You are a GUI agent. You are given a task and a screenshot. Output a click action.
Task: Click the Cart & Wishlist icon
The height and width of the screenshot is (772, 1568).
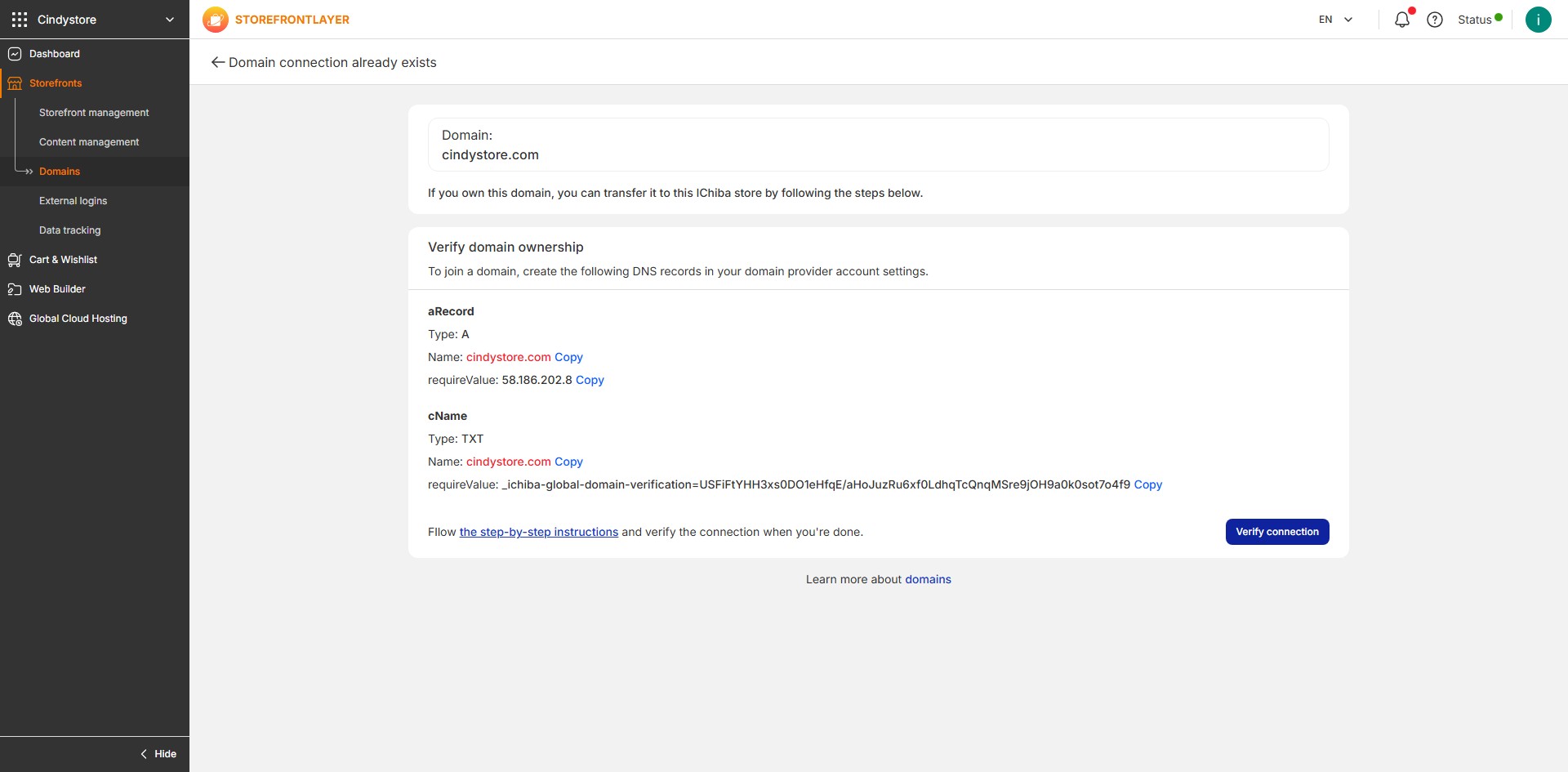pyautogui.click(x=15, y=260)
